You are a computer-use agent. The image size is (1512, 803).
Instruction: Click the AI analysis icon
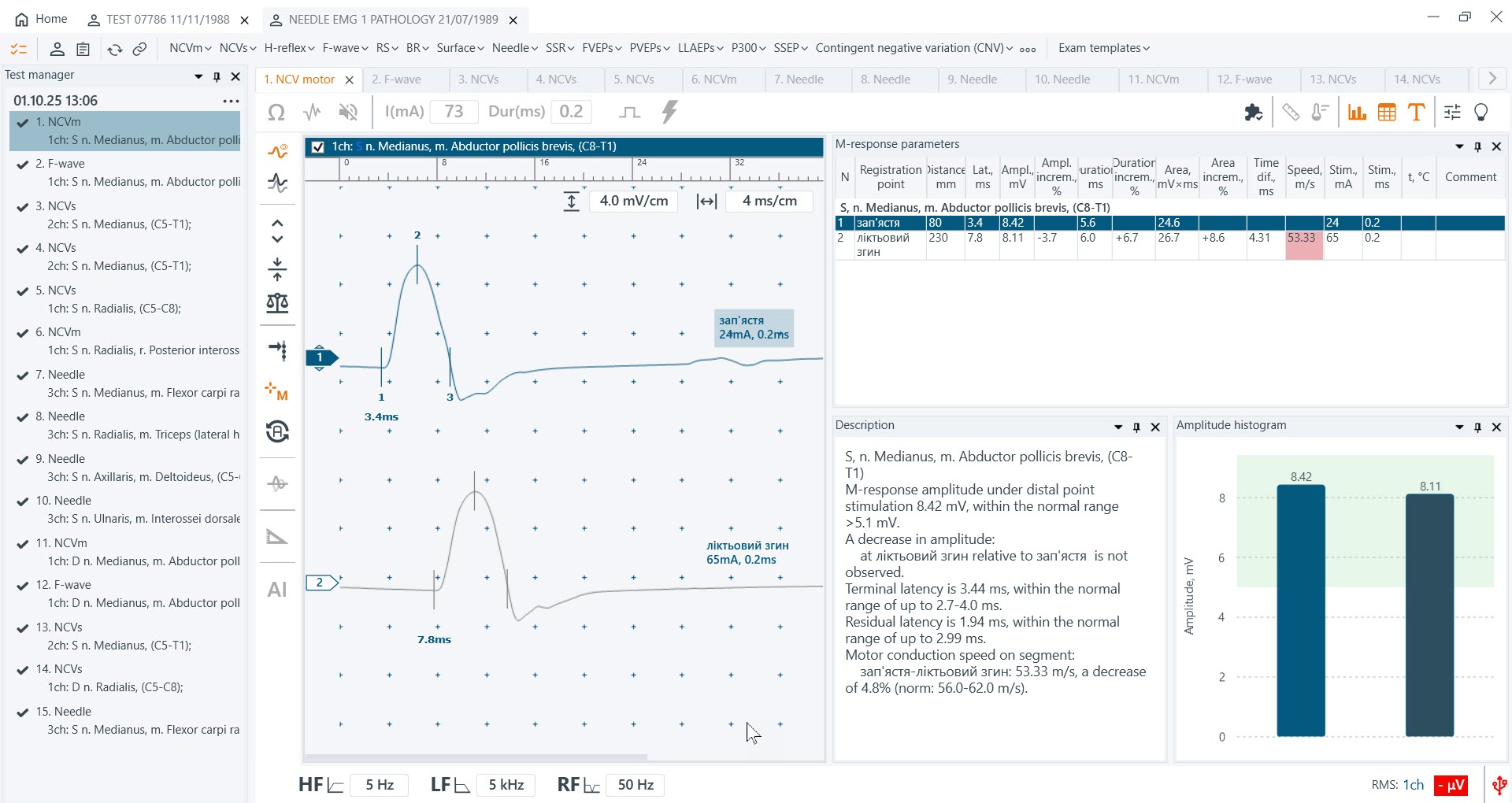pos(277,590)
